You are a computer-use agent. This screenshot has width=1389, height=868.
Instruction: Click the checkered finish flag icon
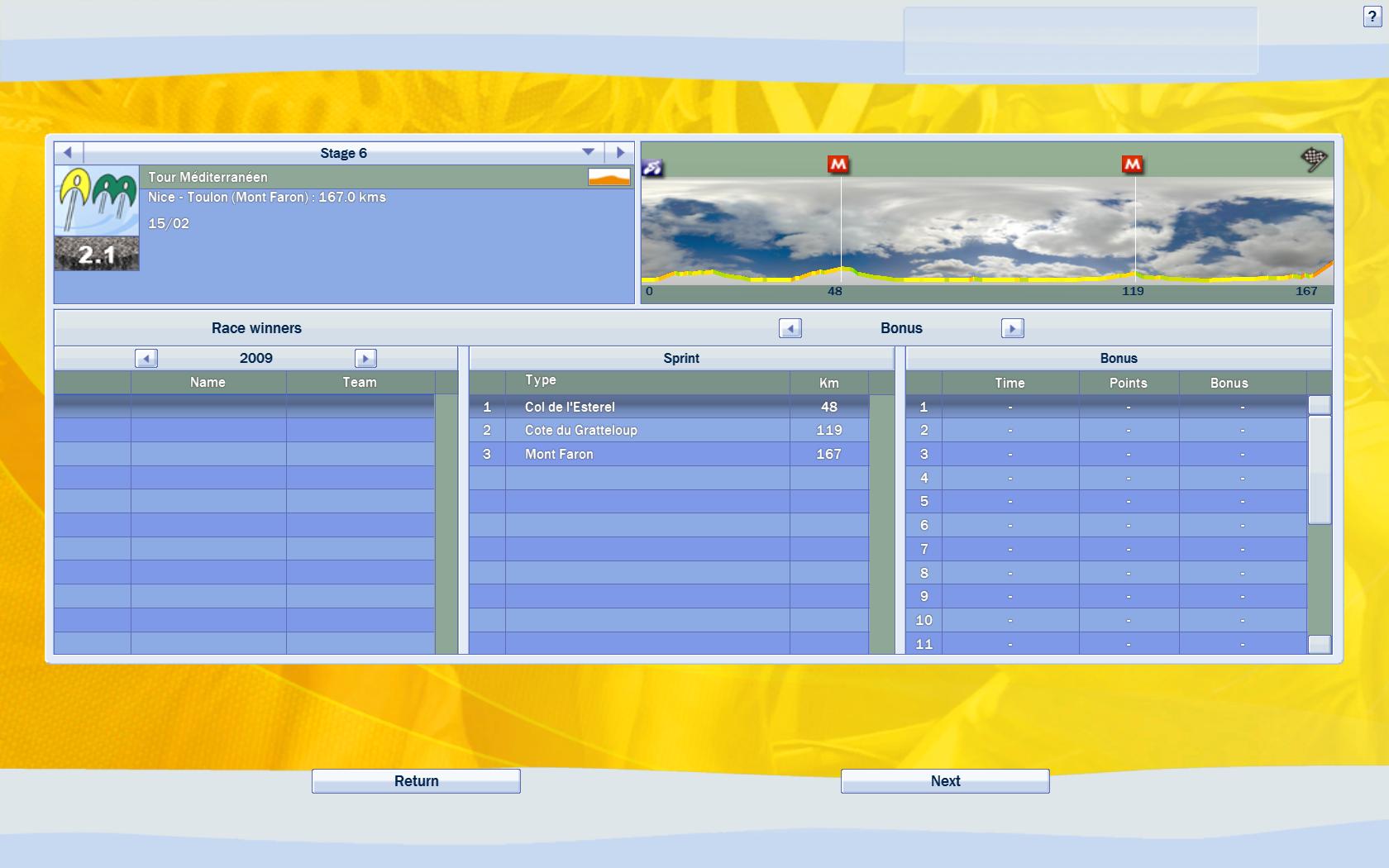1313,158
